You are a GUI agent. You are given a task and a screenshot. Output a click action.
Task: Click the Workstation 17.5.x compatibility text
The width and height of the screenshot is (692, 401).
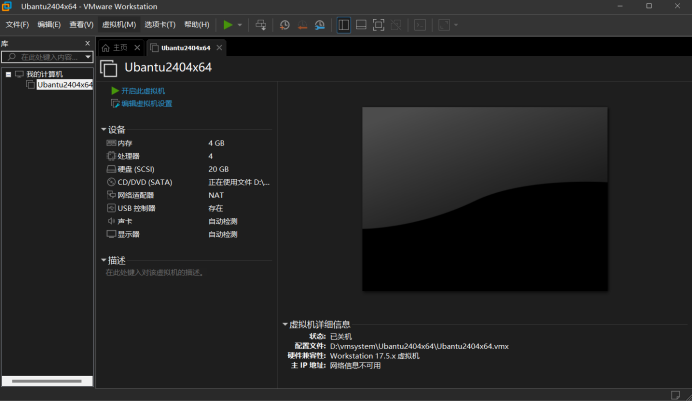tap(375, 356)
